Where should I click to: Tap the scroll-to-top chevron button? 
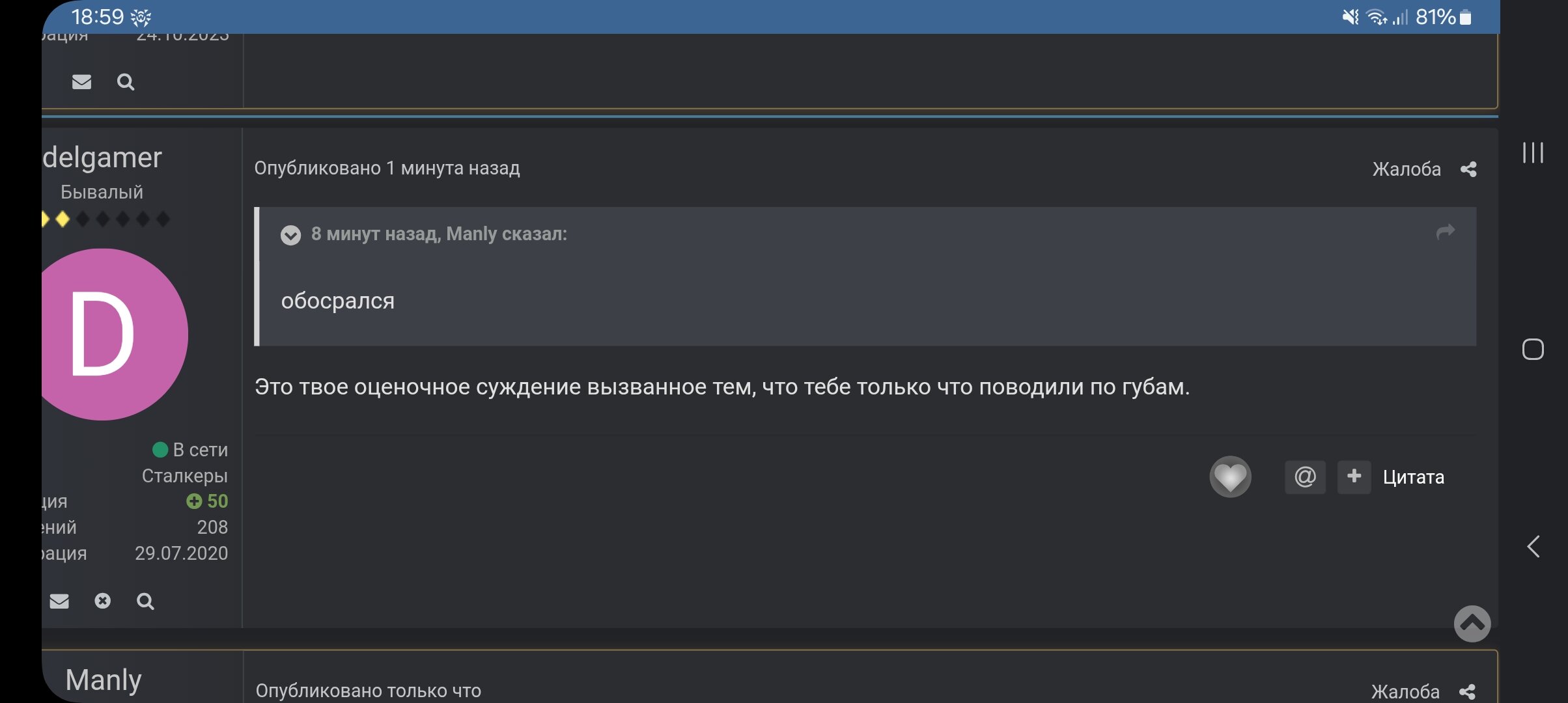tap(1472, 624)
